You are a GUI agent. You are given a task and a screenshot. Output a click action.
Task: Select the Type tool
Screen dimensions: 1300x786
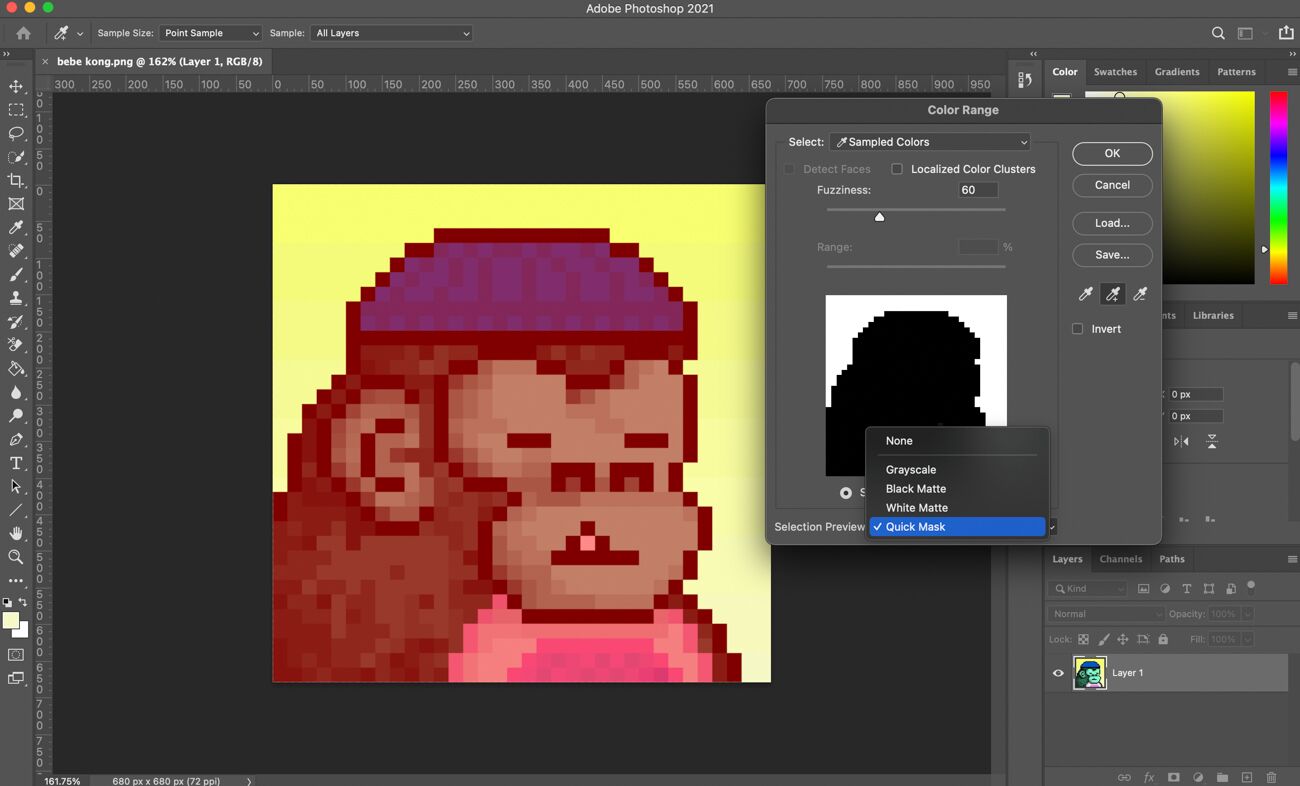[16, 463]
